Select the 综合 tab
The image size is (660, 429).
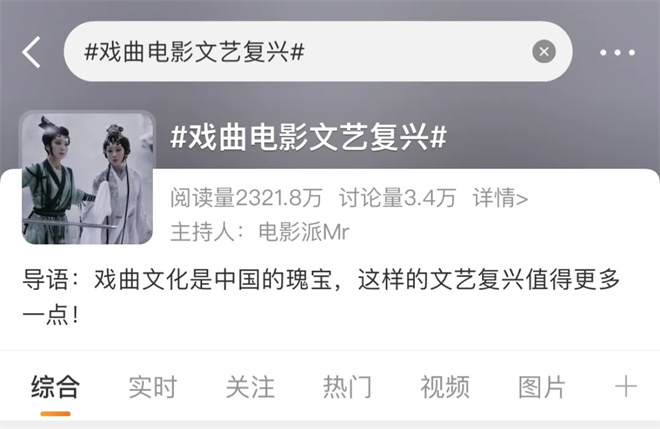click(56, 387)
